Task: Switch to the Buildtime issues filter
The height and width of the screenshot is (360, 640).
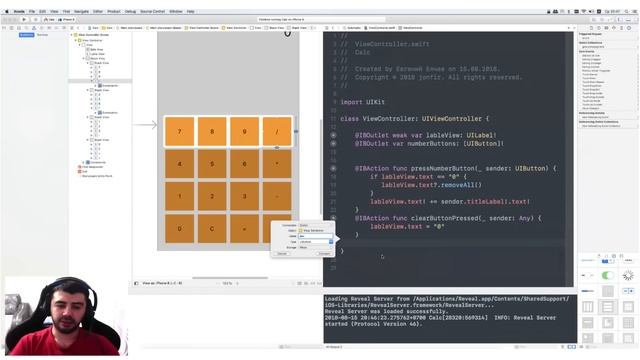Action: [27, 35]
